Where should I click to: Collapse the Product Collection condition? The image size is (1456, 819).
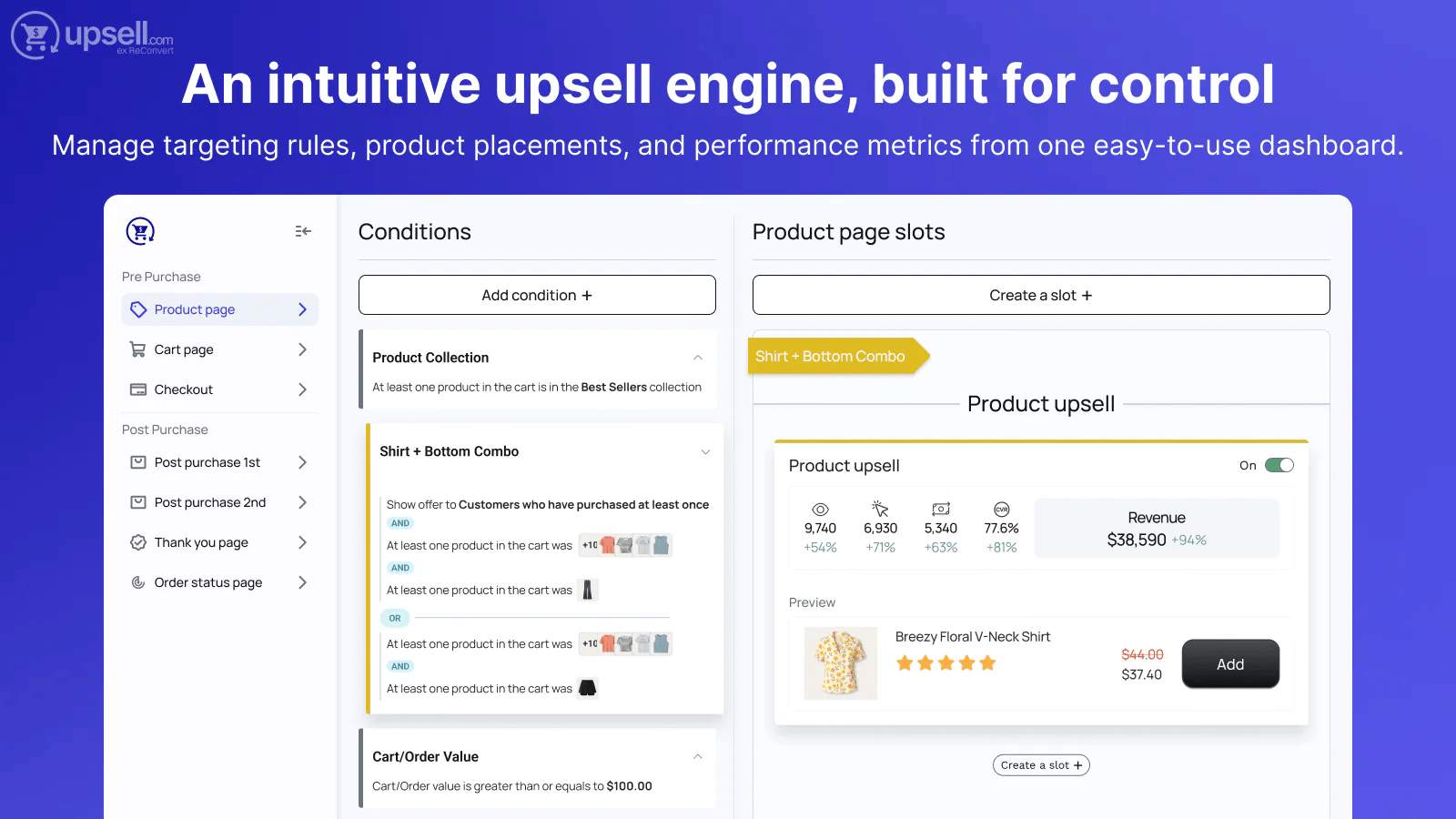(697, 357)
